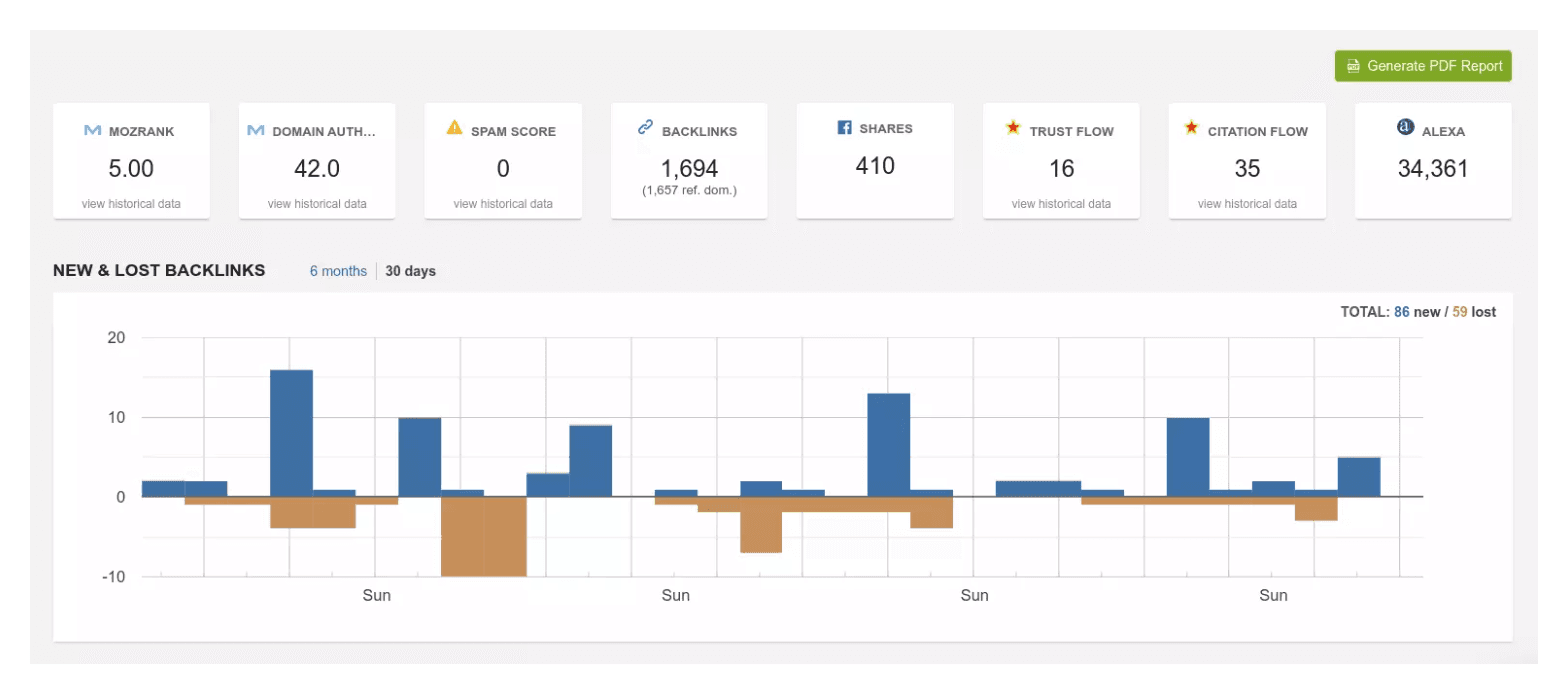
Task: Click the star icon beside CITATION FLOW
Action: point(1191,128)
